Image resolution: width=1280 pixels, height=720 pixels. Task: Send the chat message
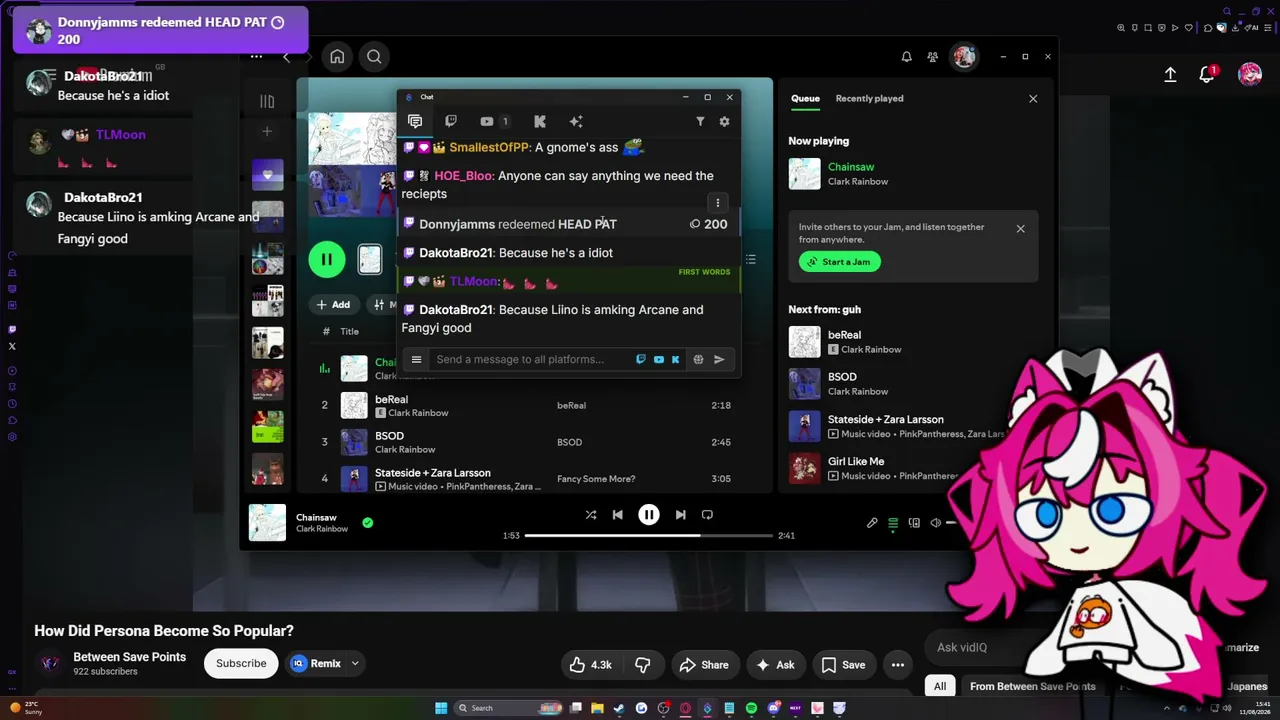(719, 360)
